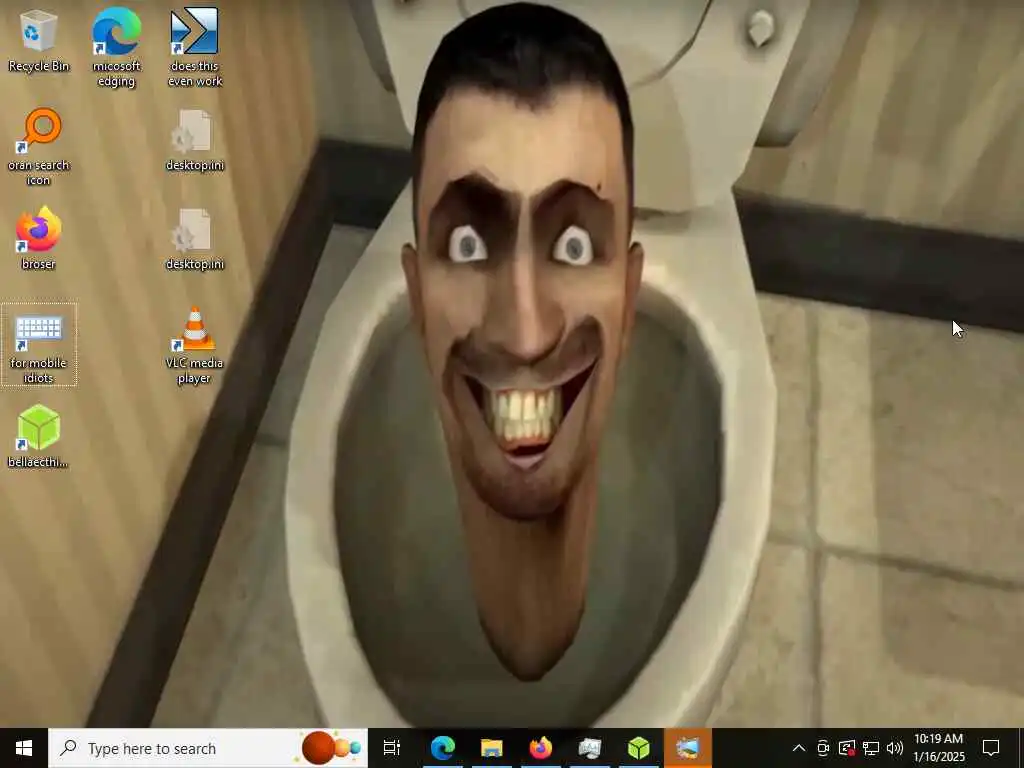Click the orange-highlighted active taskbar app
This screenshot has height=768, width=1024.
688,748
